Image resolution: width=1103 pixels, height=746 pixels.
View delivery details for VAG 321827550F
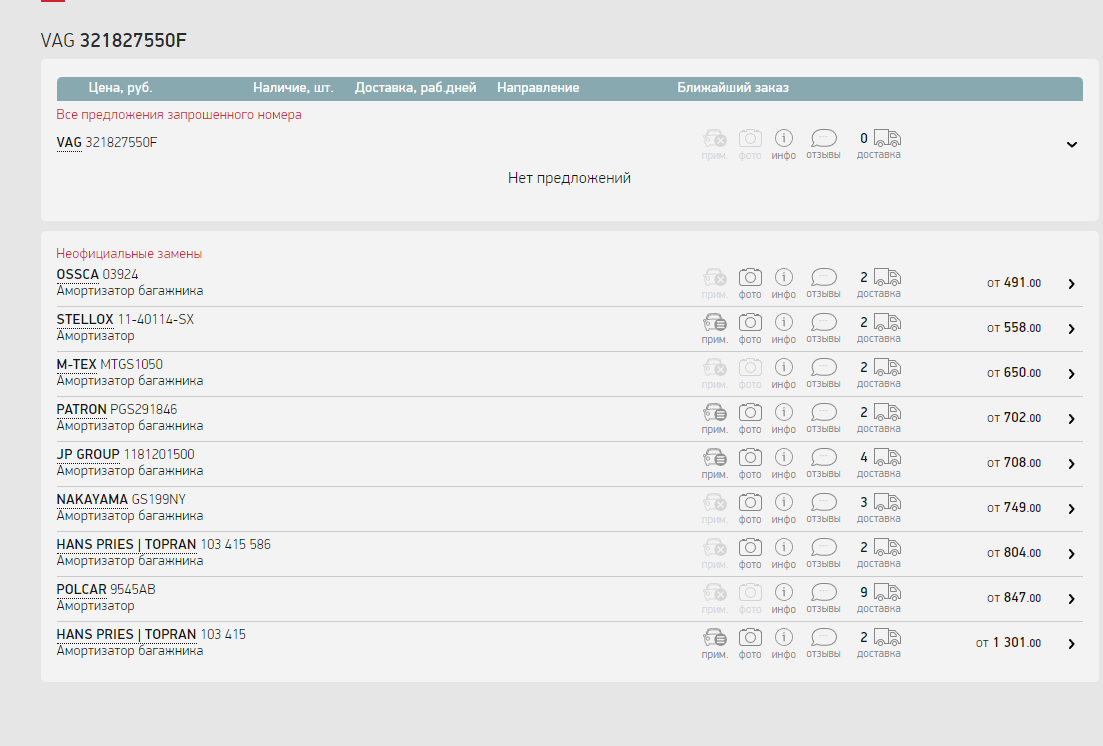click(879, 144)
